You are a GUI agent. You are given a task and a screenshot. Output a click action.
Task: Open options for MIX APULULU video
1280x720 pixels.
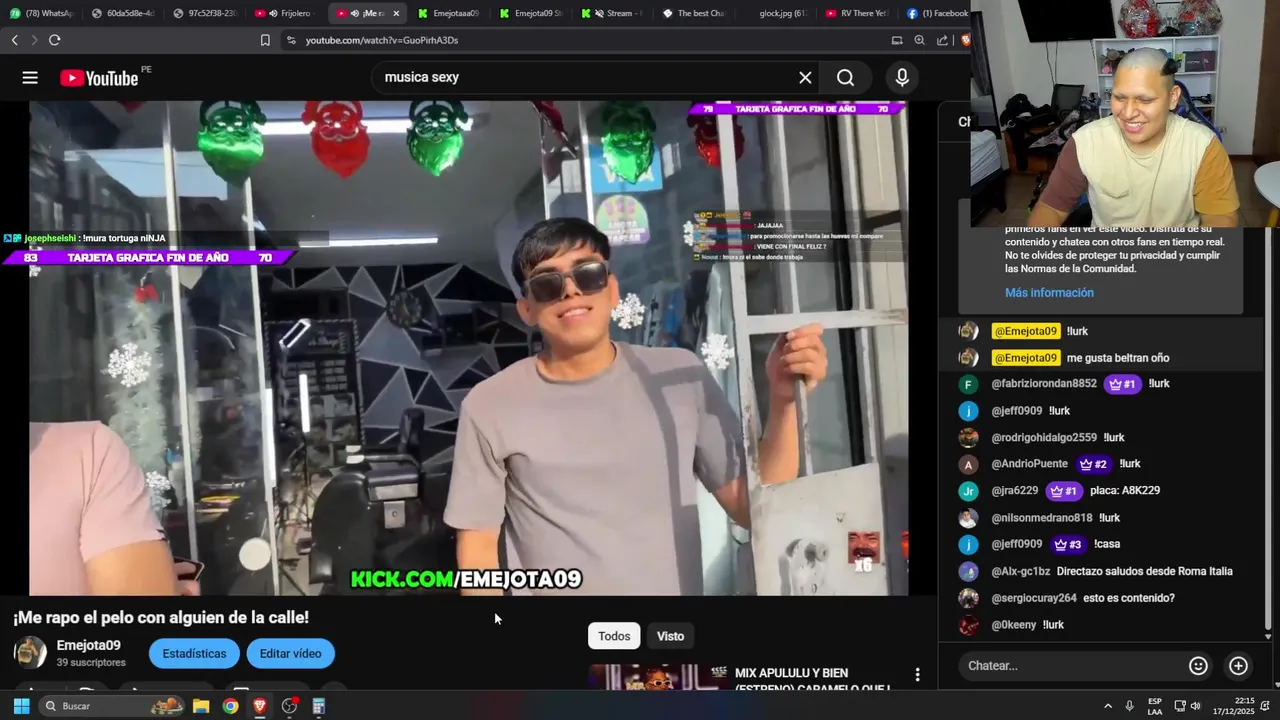917,675
